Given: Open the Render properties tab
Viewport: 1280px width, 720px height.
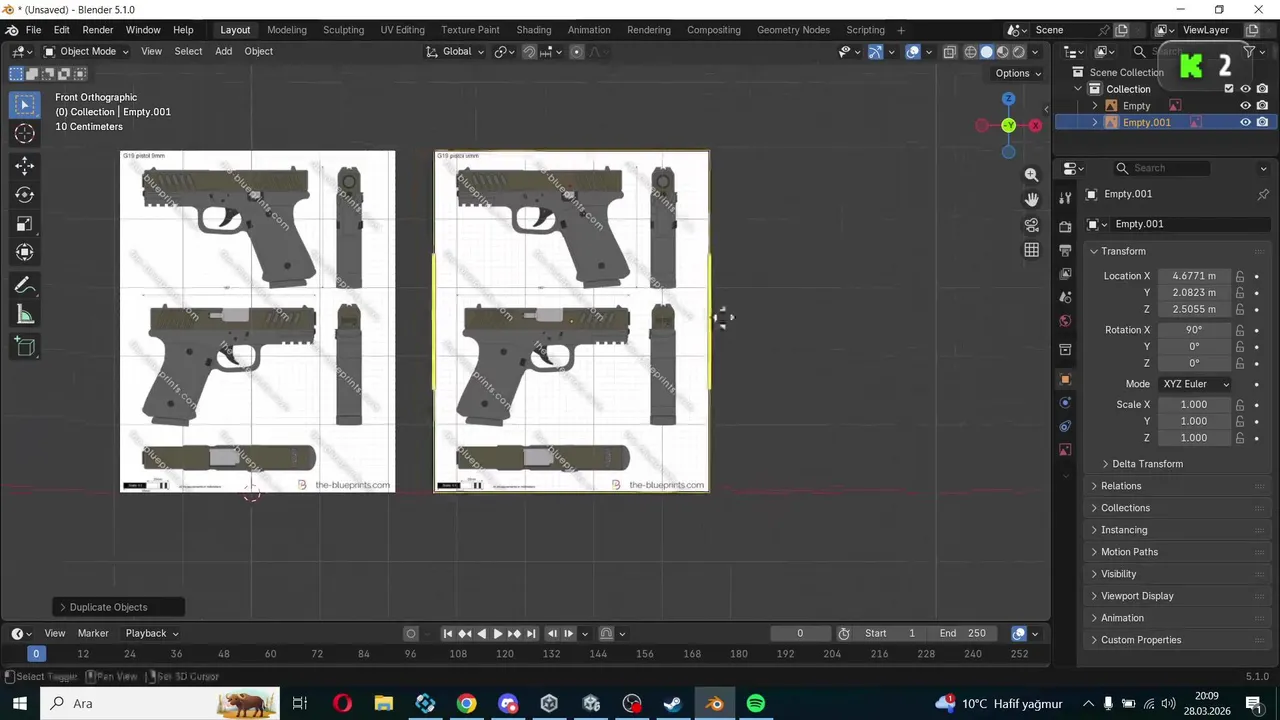Looking at the screenshot, I should (x=1065, y=227).
